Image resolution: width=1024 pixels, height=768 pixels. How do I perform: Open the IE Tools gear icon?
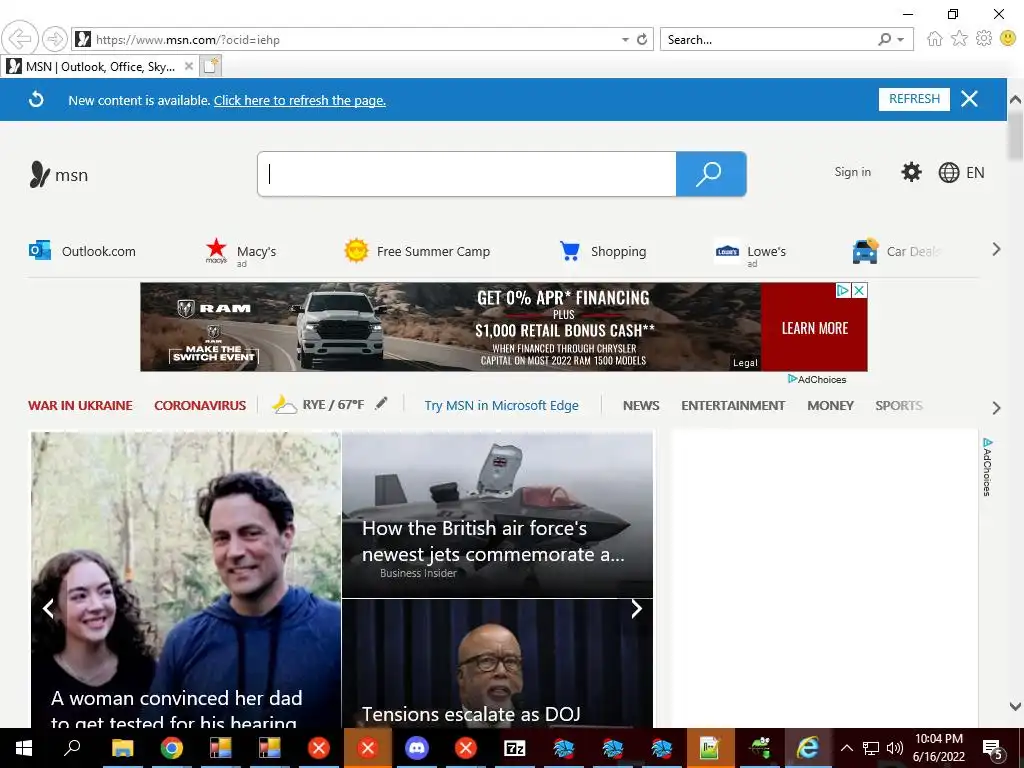tap(984, 39)
